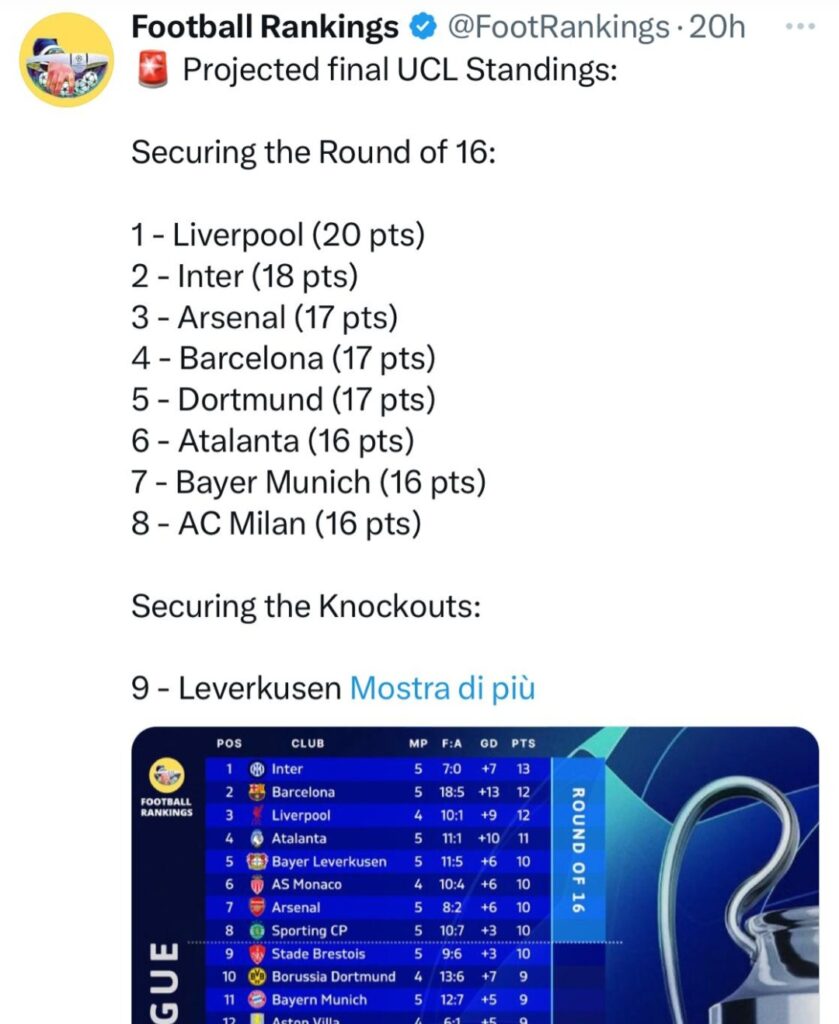Click the Bayer Leverkusen crest icon

256,861
